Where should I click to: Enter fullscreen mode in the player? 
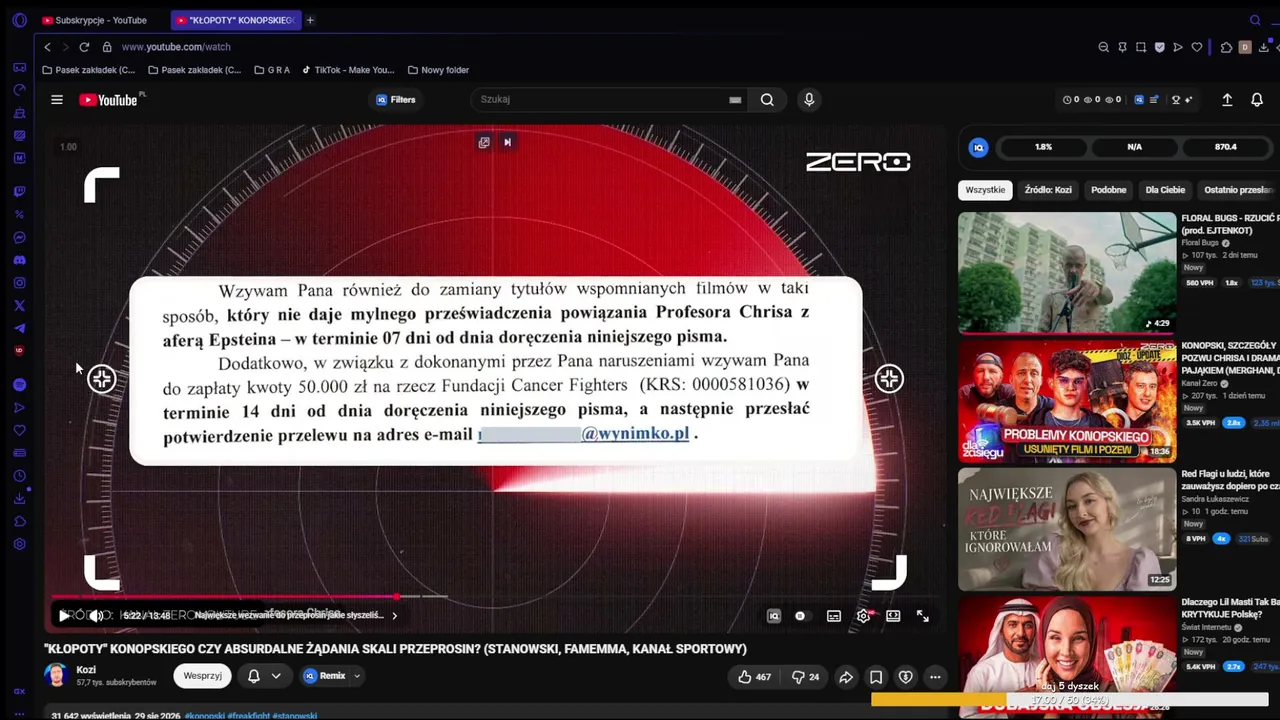(923, 616)
